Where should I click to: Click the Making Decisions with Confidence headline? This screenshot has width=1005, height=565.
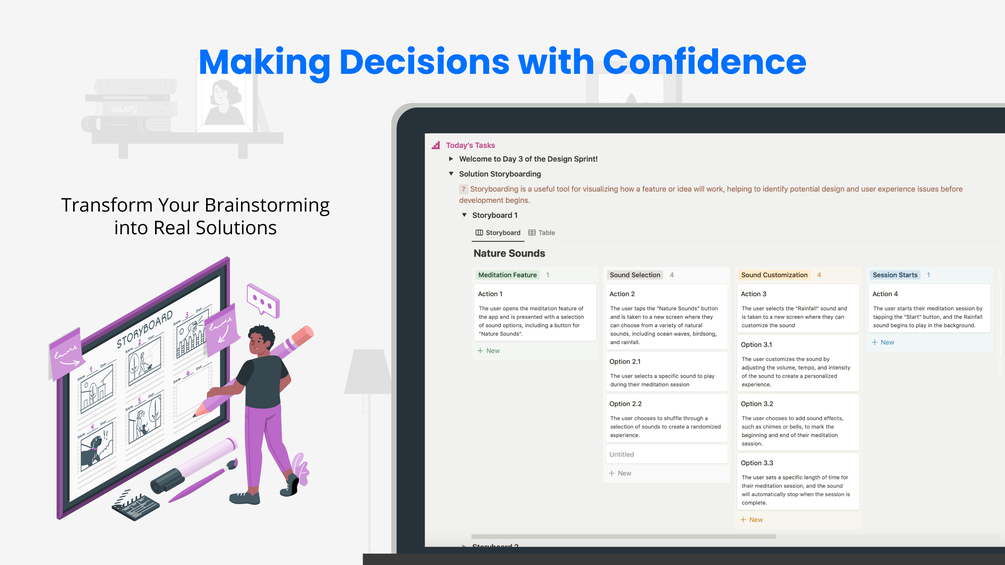pyautogui.click(x=502, y=62)
